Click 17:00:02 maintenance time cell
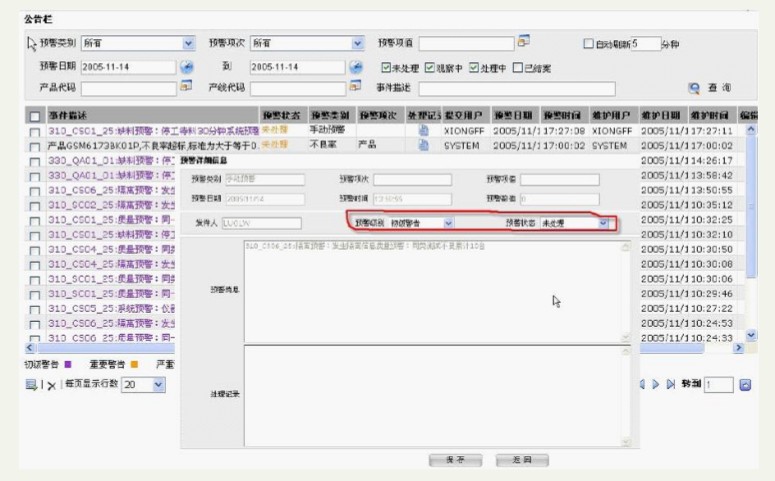The height and width of the screenshot is (481, 775). [x=711, y=145]
